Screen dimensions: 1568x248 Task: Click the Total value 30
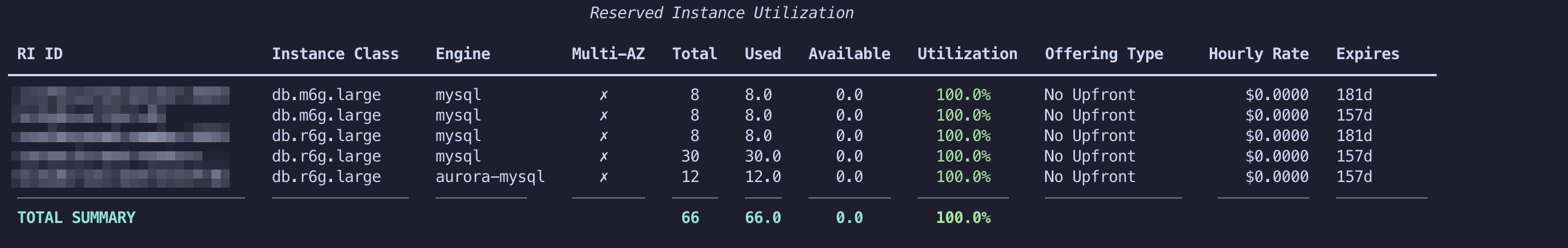point(690,156)
